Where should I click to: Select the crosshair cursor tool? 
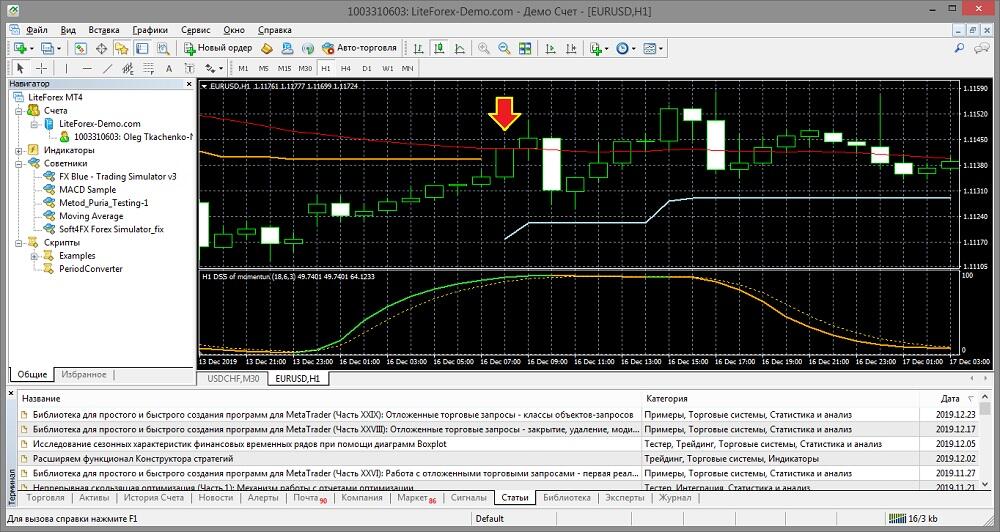click(41, 68)
